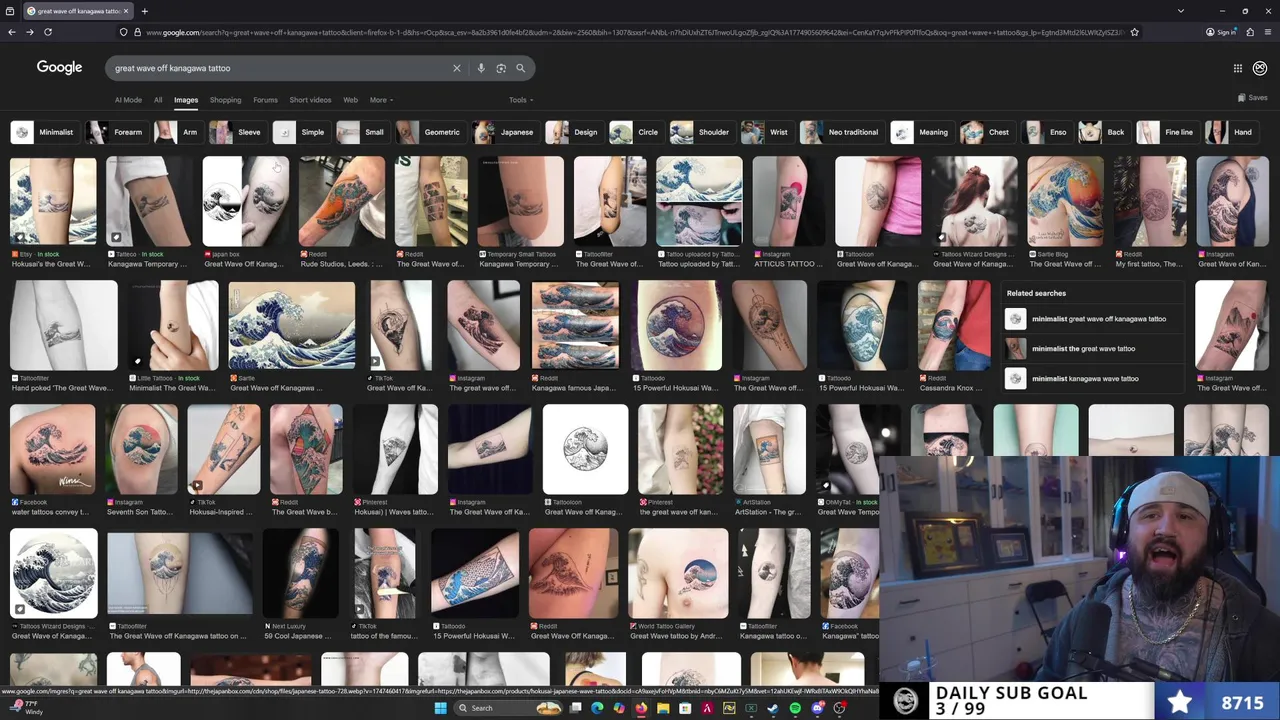The image size is (1280, 720).
Task: Switch to the Short videos tab
Action: (310, 100)
